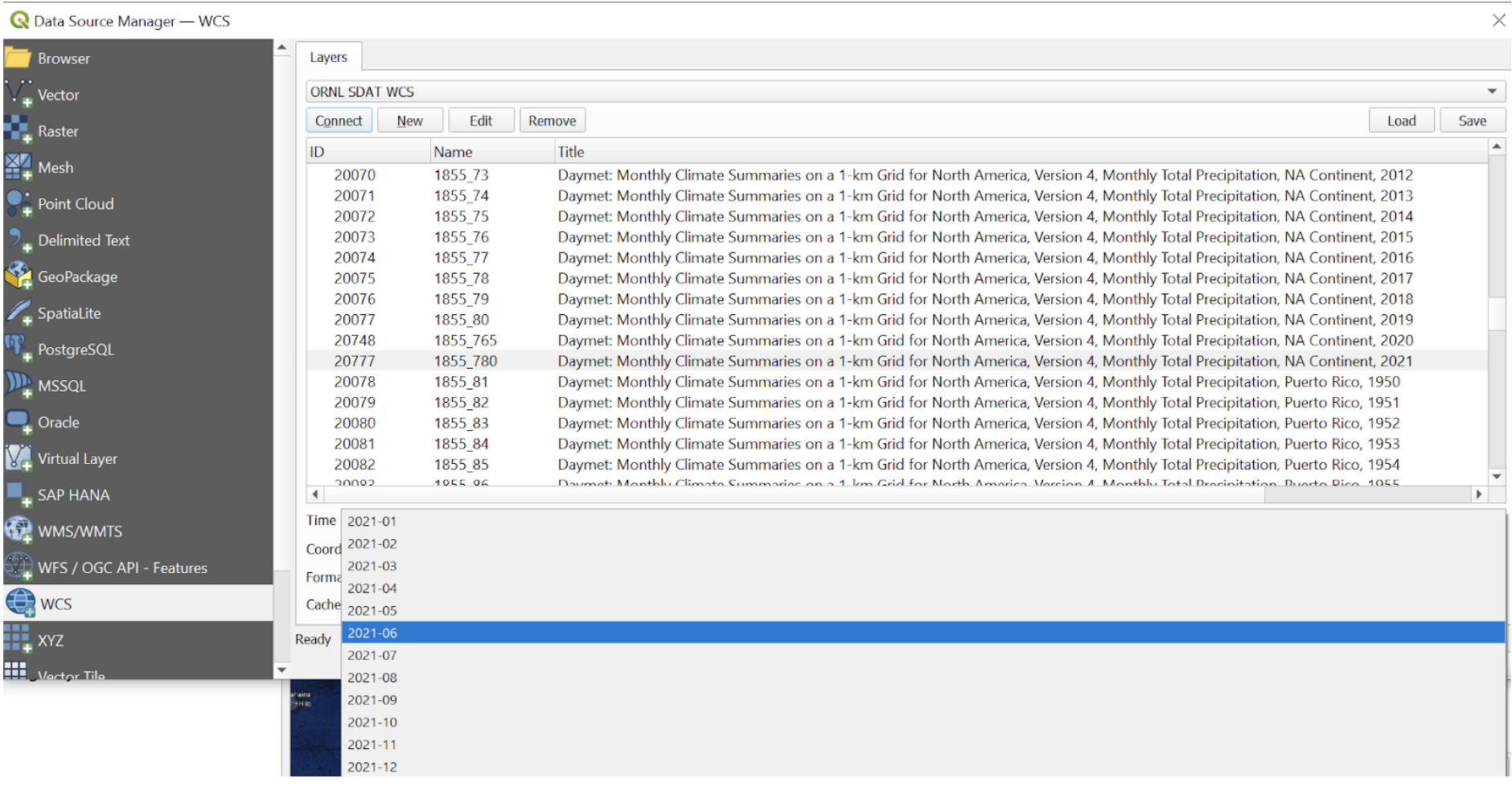Open the PostgreSQL elephant icon

pos(18,349)
